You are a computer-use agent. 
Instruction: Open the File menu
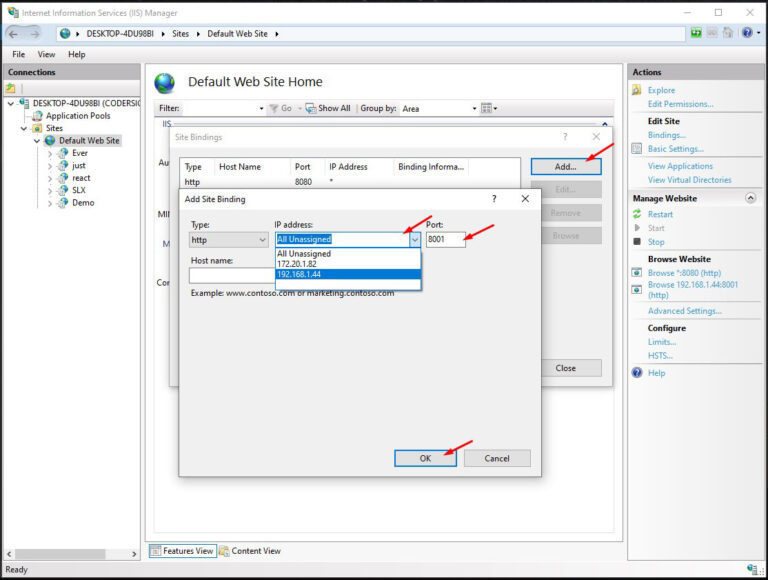coord(18,54)
